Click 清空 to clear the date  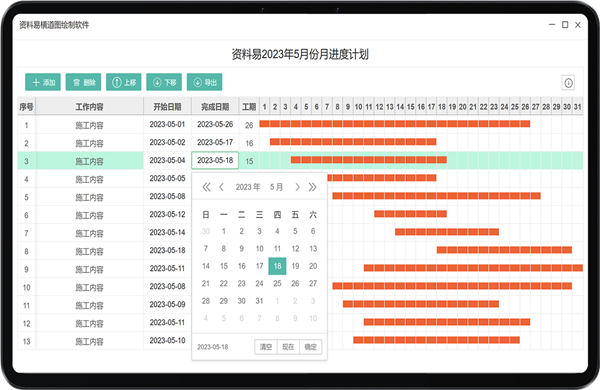[266, 347]
